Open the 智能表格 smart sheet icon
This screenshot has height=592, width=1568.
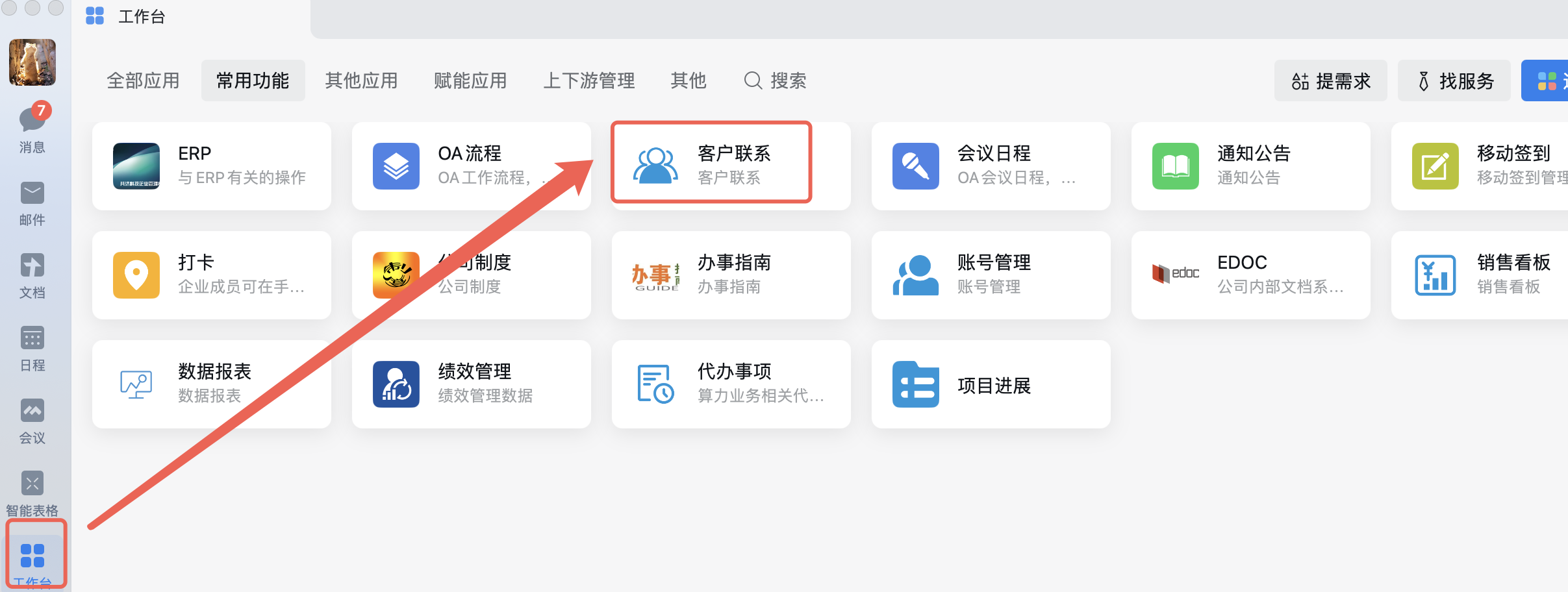click(32, 484)
